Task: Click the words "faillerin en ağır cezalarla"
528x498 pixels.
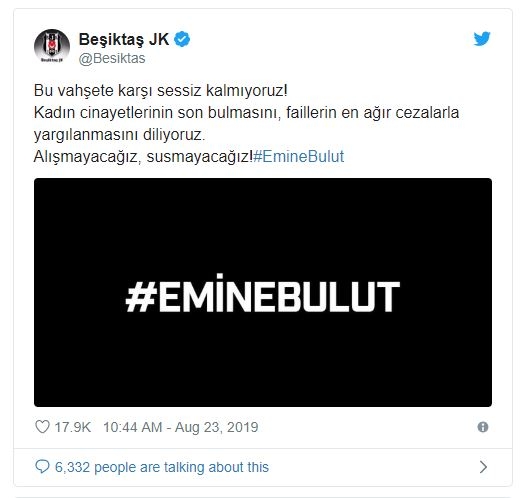Action: point(373,113)
